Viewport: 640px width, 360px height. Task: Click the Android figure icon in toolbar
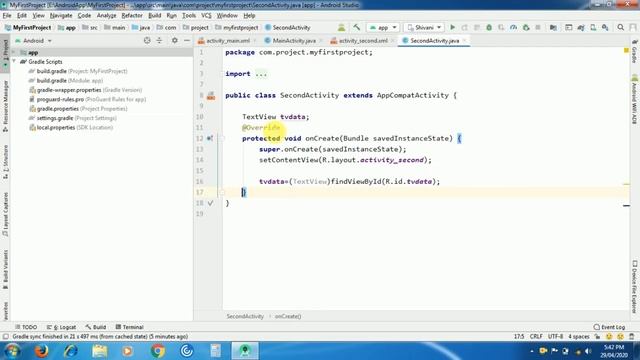click(341, 27)
